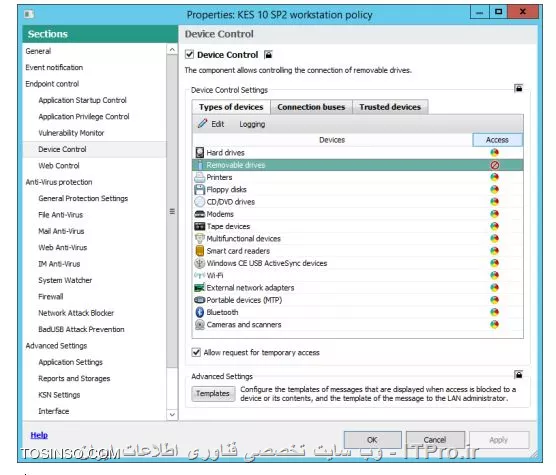
Task: Select the Smart card readers row
Action: [x=358, y=251]
